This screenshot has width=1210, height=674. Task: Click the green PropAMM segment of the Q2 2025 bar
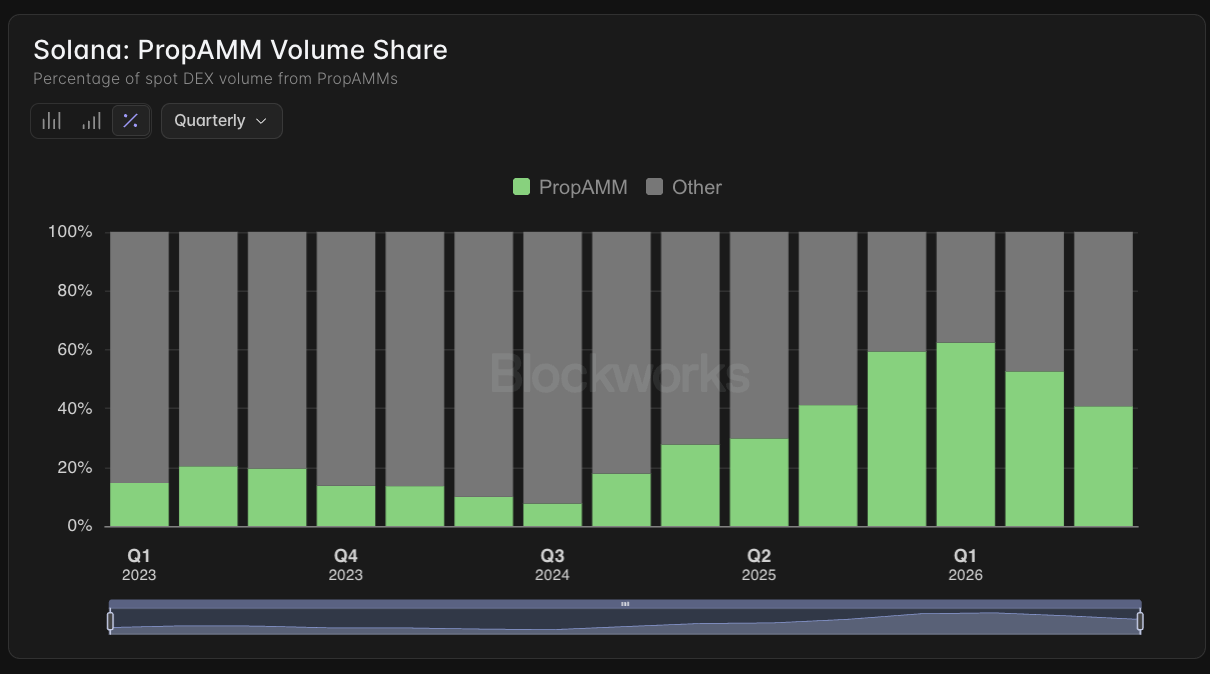click(759, 482)
